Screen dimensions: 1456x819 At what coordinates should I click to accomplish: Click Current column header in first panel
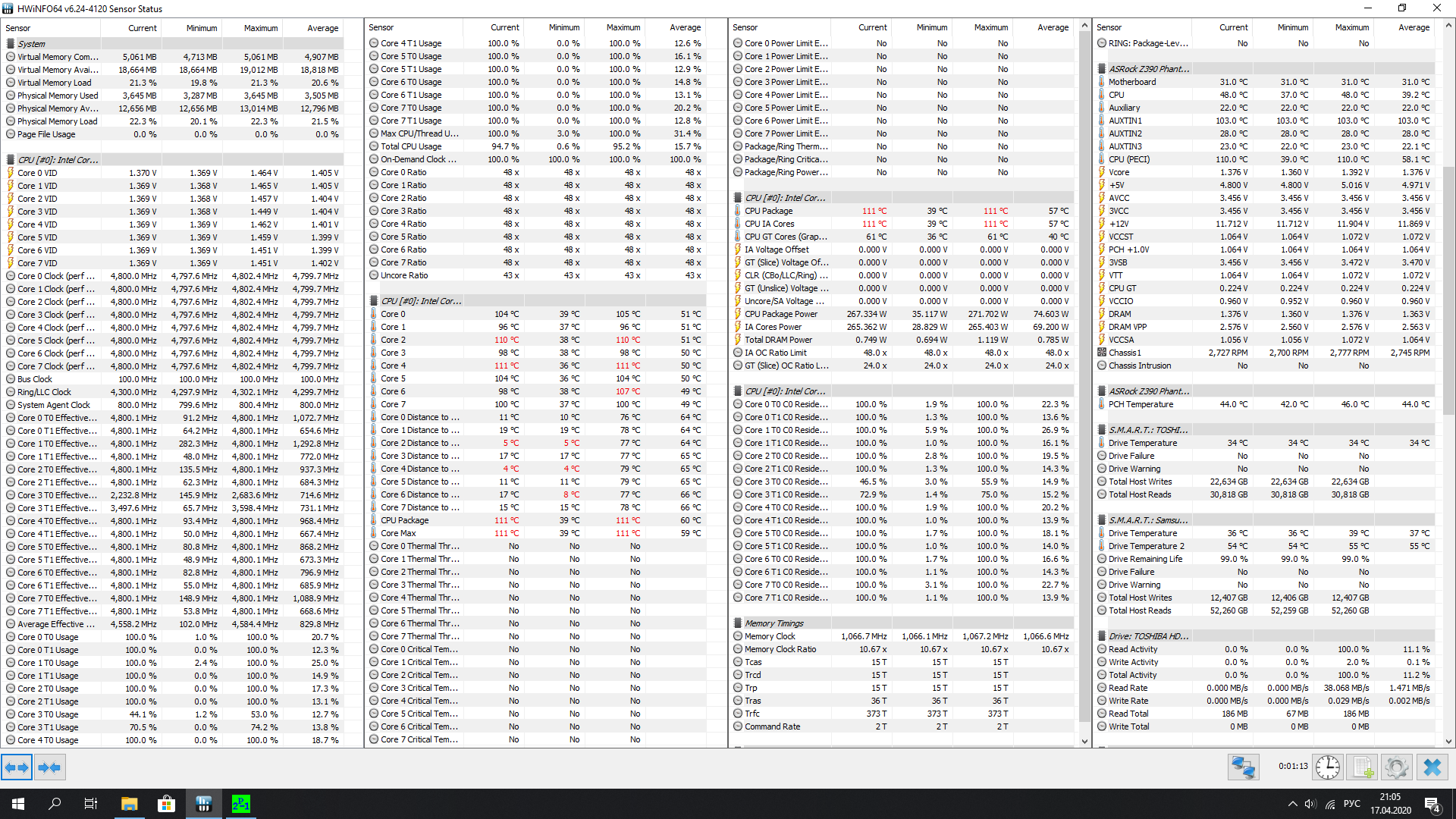[x=142, y=28]
